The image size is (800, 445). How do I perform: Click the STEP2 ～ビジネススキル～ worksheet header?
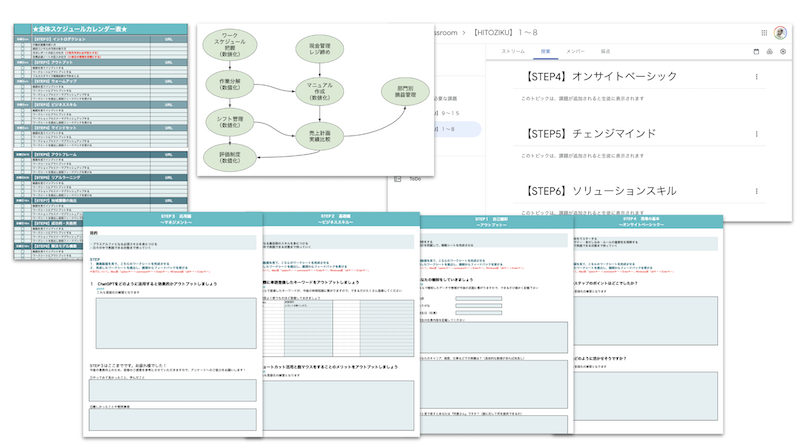click(x=341, y=219)
